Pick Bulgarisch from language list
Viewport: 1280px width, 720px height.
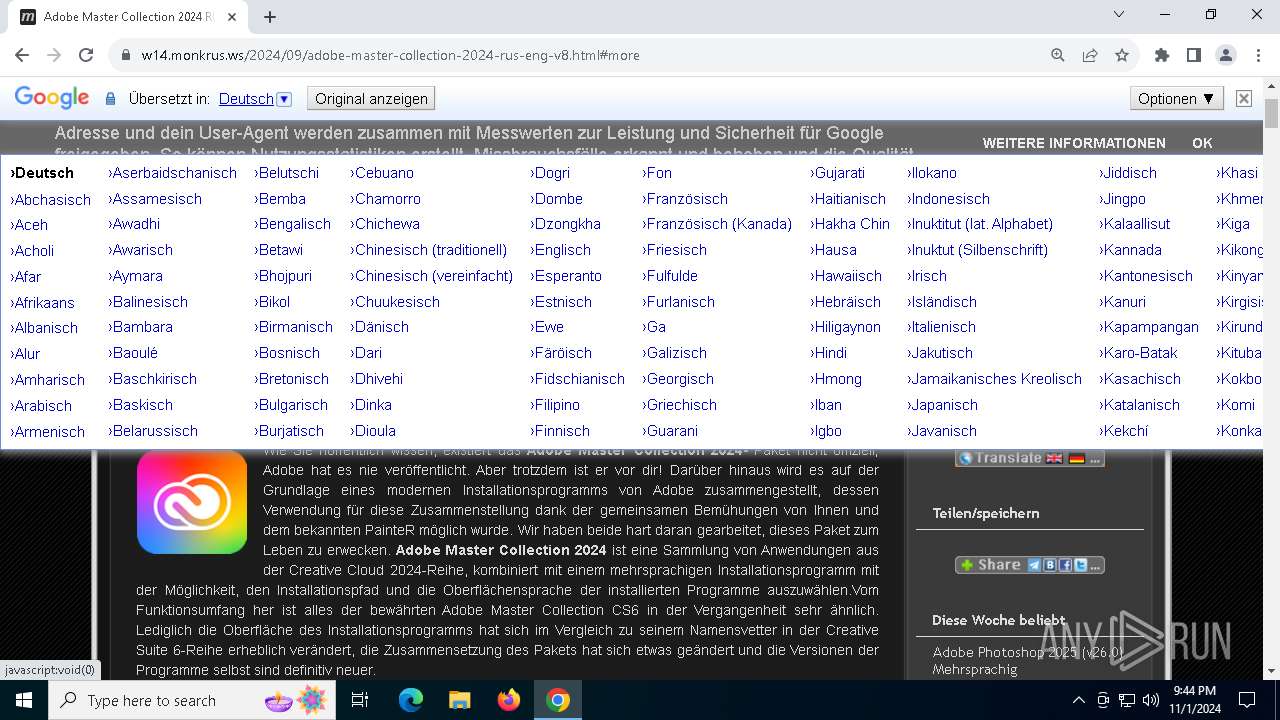tap(291, 405)
